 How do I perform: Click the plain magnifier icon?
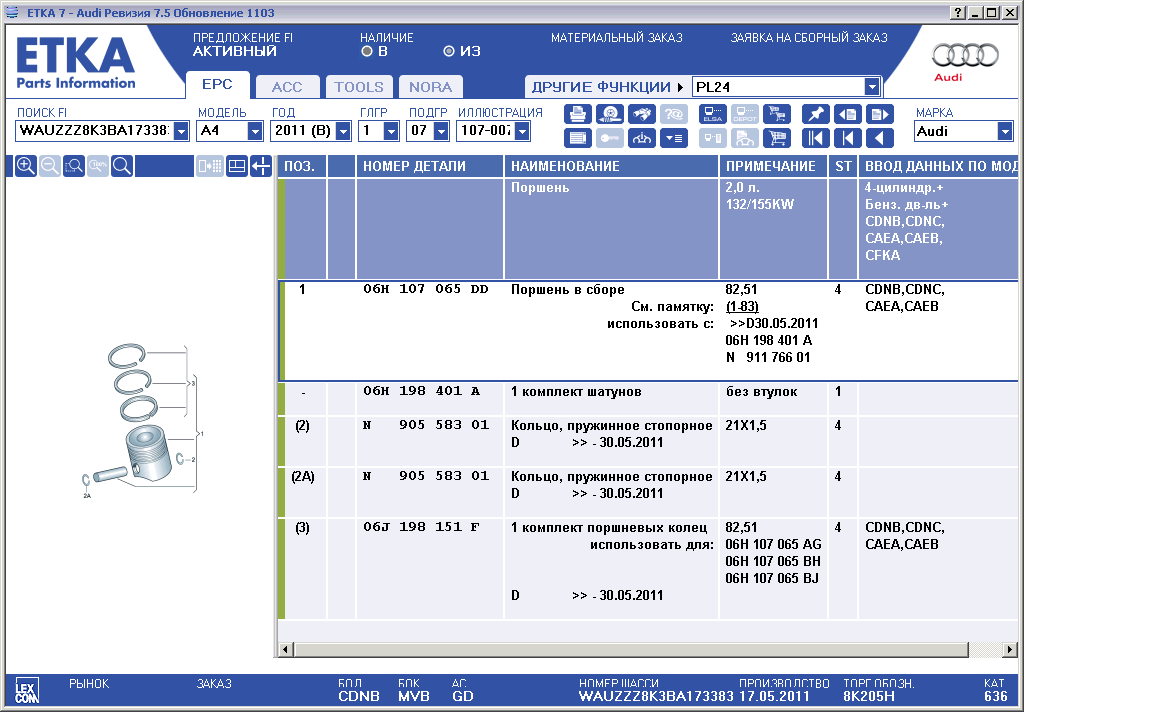click(122, 166)
